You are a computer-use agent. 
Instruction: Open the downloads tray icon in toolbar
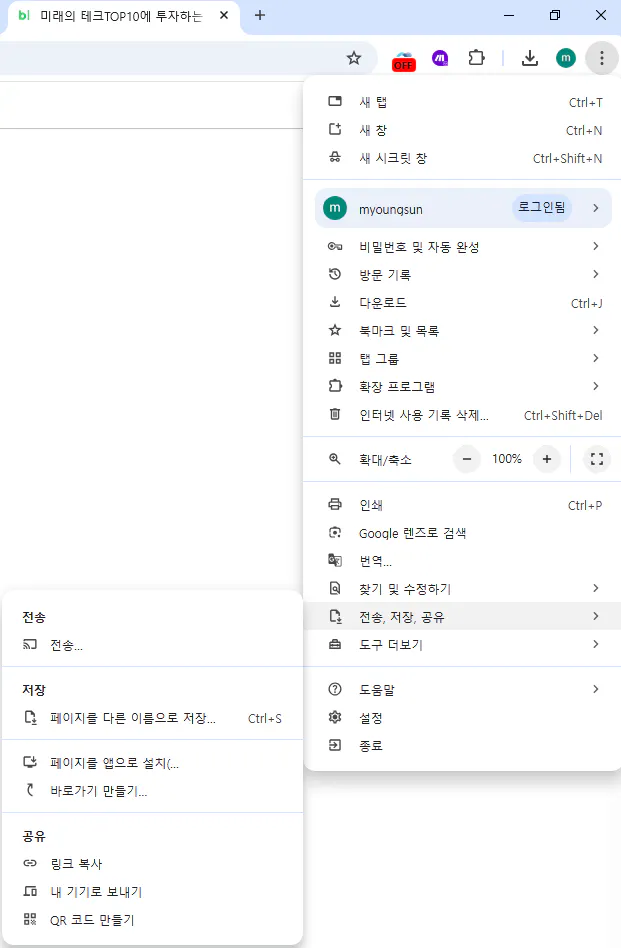[x=530, y=58]
